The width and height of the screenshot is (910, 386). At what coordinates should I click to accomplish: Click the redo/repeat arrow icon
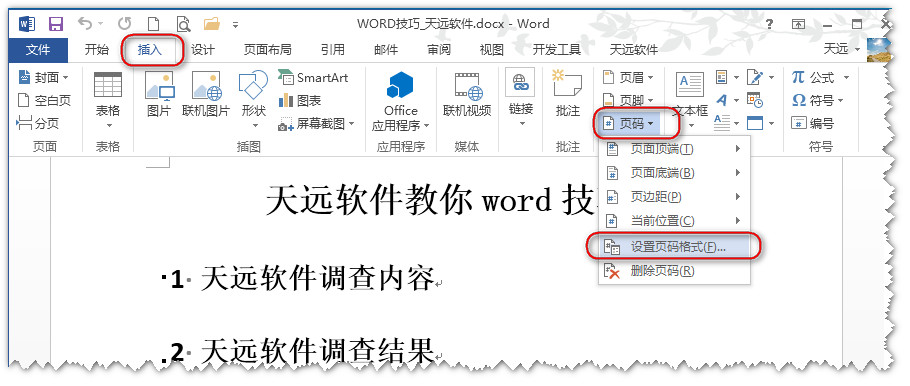(124, 24)
